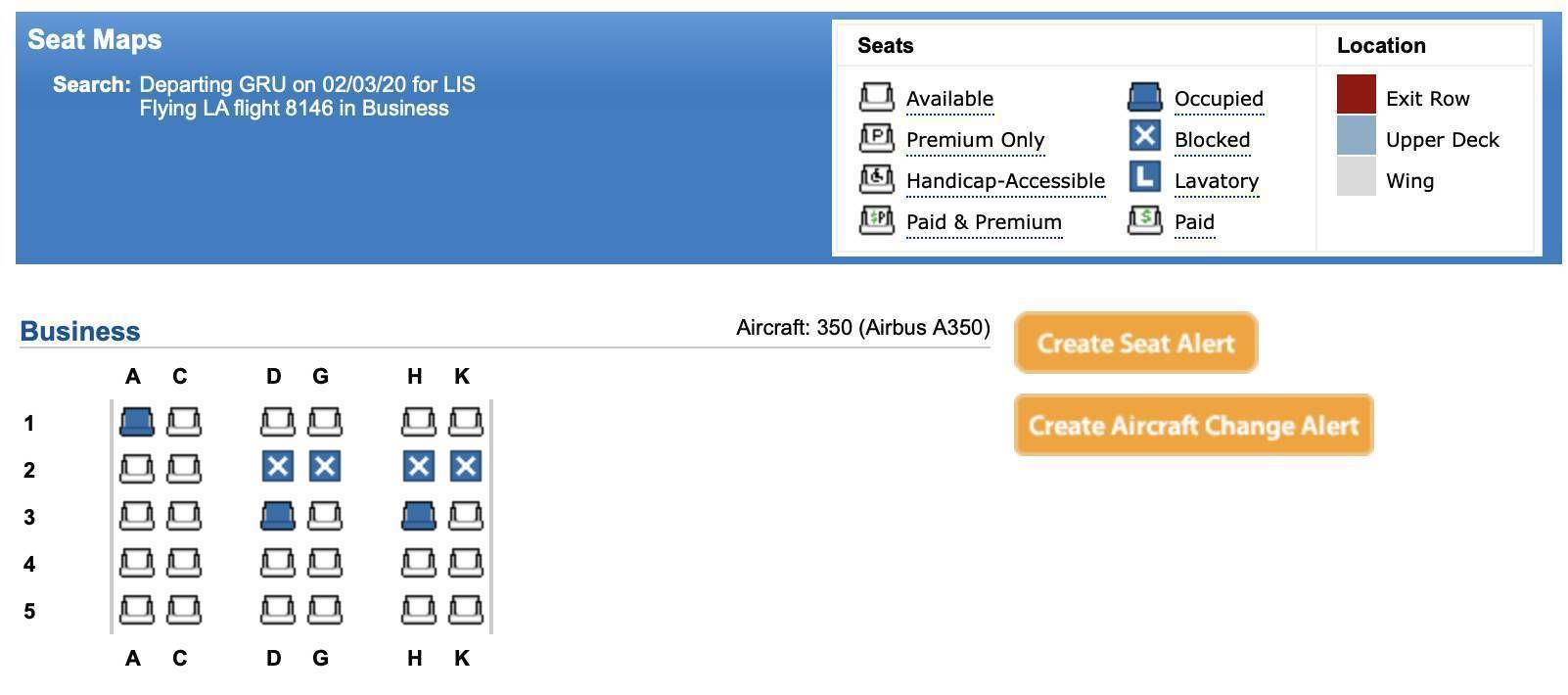Click the Handicap-Accessible legend link
The height and width of the screenshot is (695, 1568).
tap(1005, 181)
